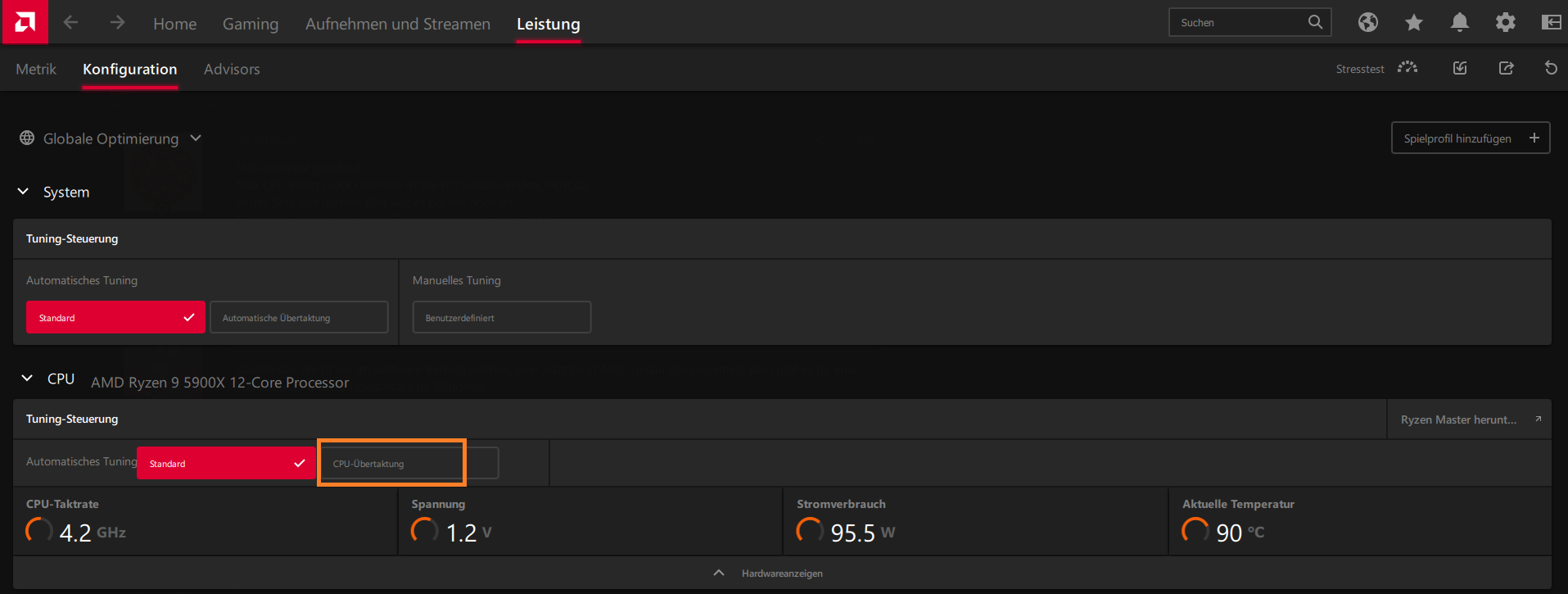This screenshot has height=594, width=1568.
Task: Switch to the Advisors subtab
Action: click(232, 69)
